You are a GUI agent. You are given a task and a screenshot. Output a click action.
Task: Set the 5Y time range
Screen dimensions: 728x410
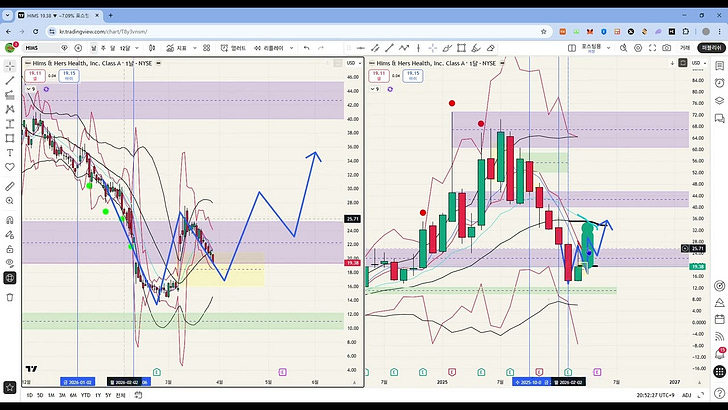click(108, 395)
